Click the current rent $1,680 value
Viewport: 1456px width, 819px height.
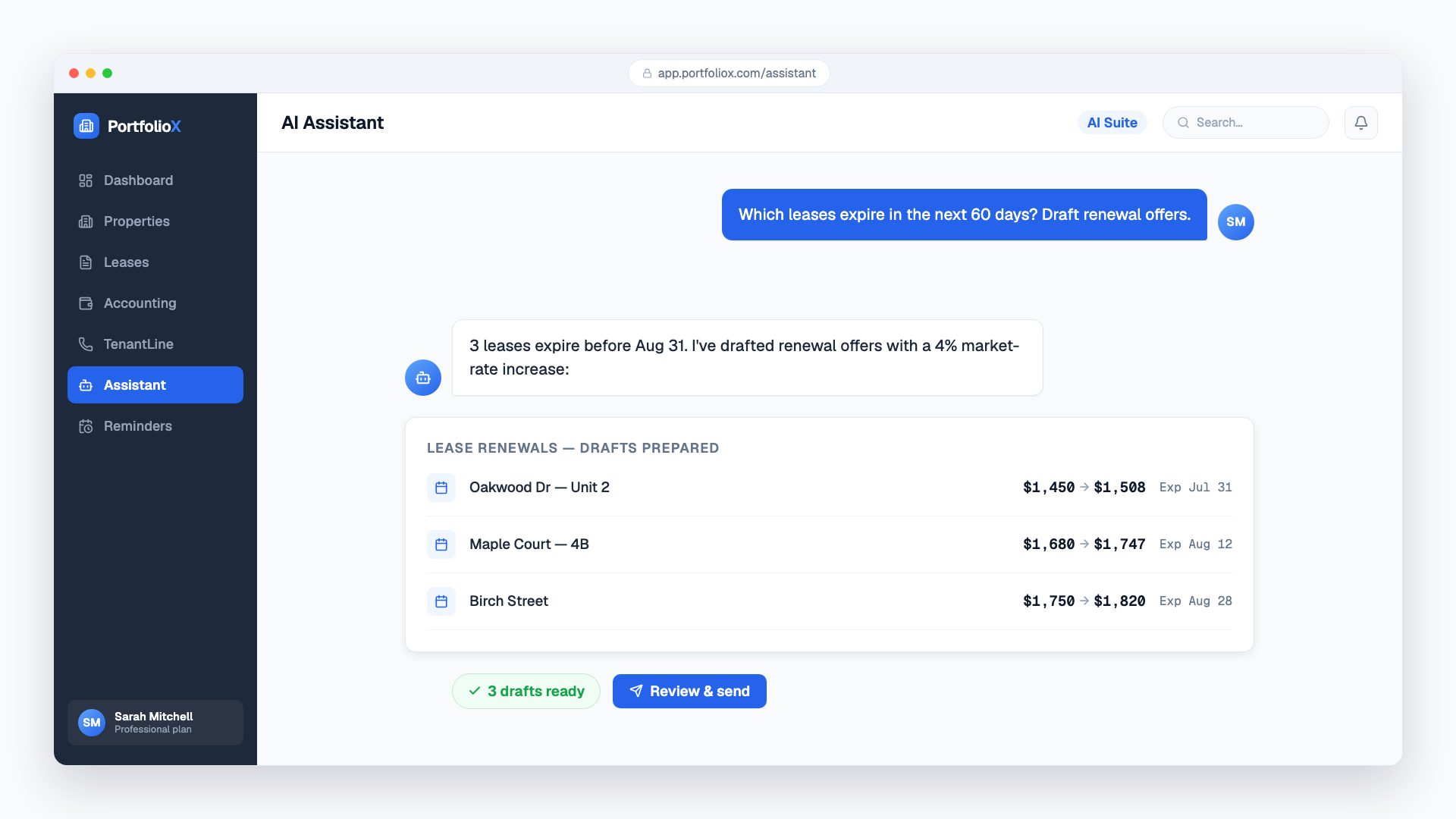pyautogui.click(x=1049, y=544)
